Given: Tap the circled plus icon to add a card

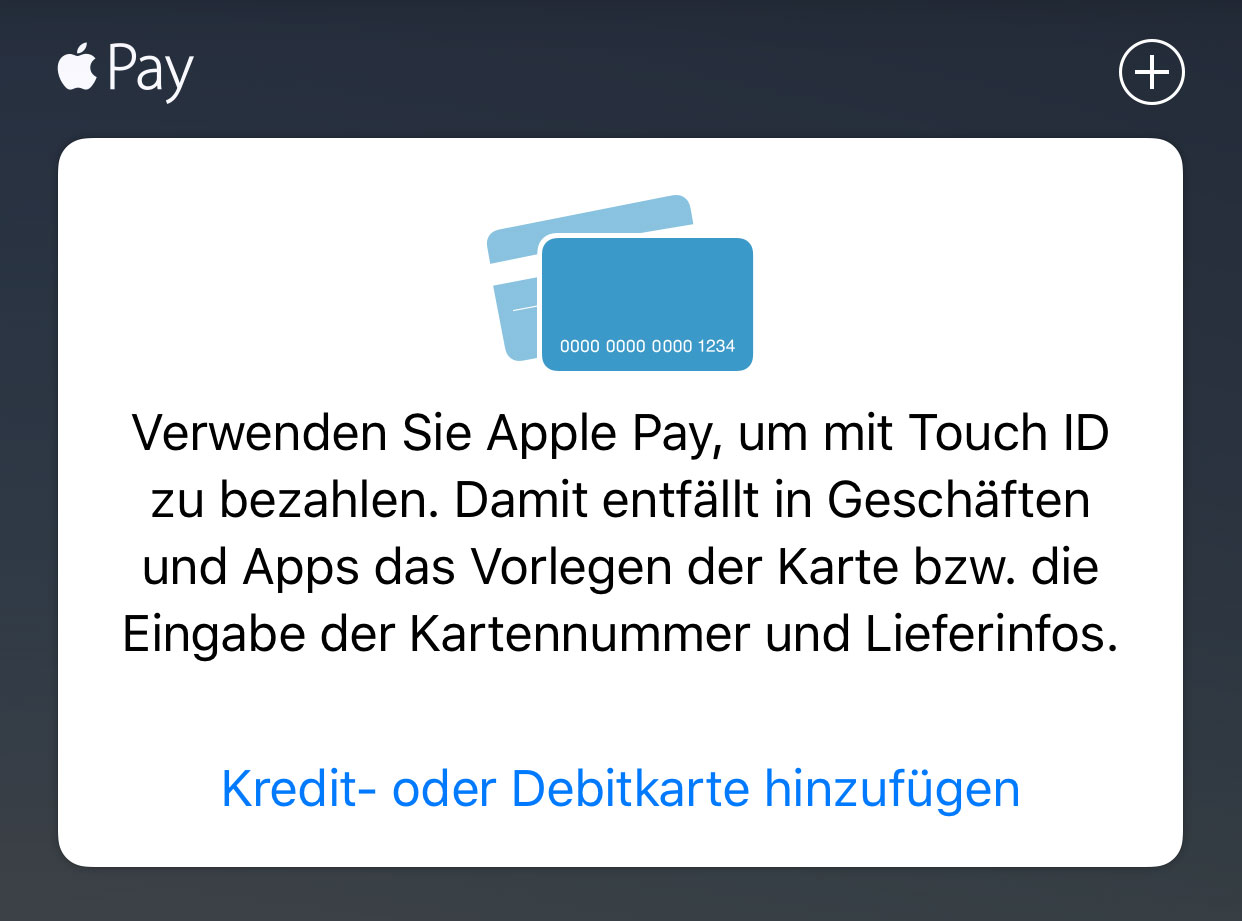Looking at the screenshot, I should tap(1151, 72).
